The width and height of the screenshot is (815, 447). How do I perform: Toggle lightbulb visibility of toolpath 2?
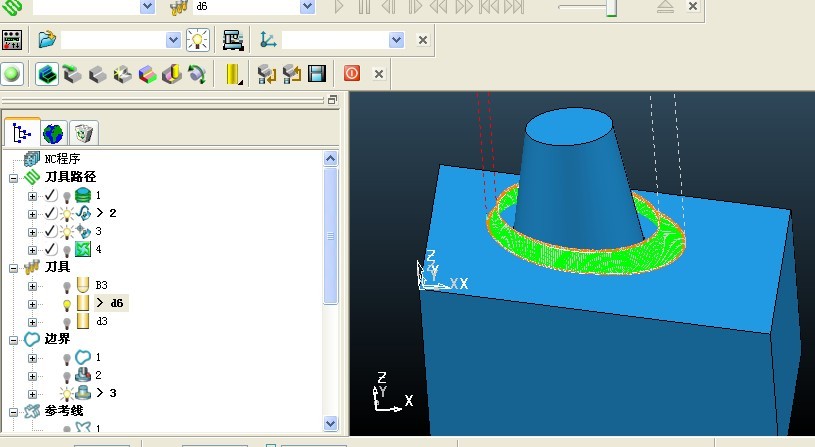coord(67,214)
